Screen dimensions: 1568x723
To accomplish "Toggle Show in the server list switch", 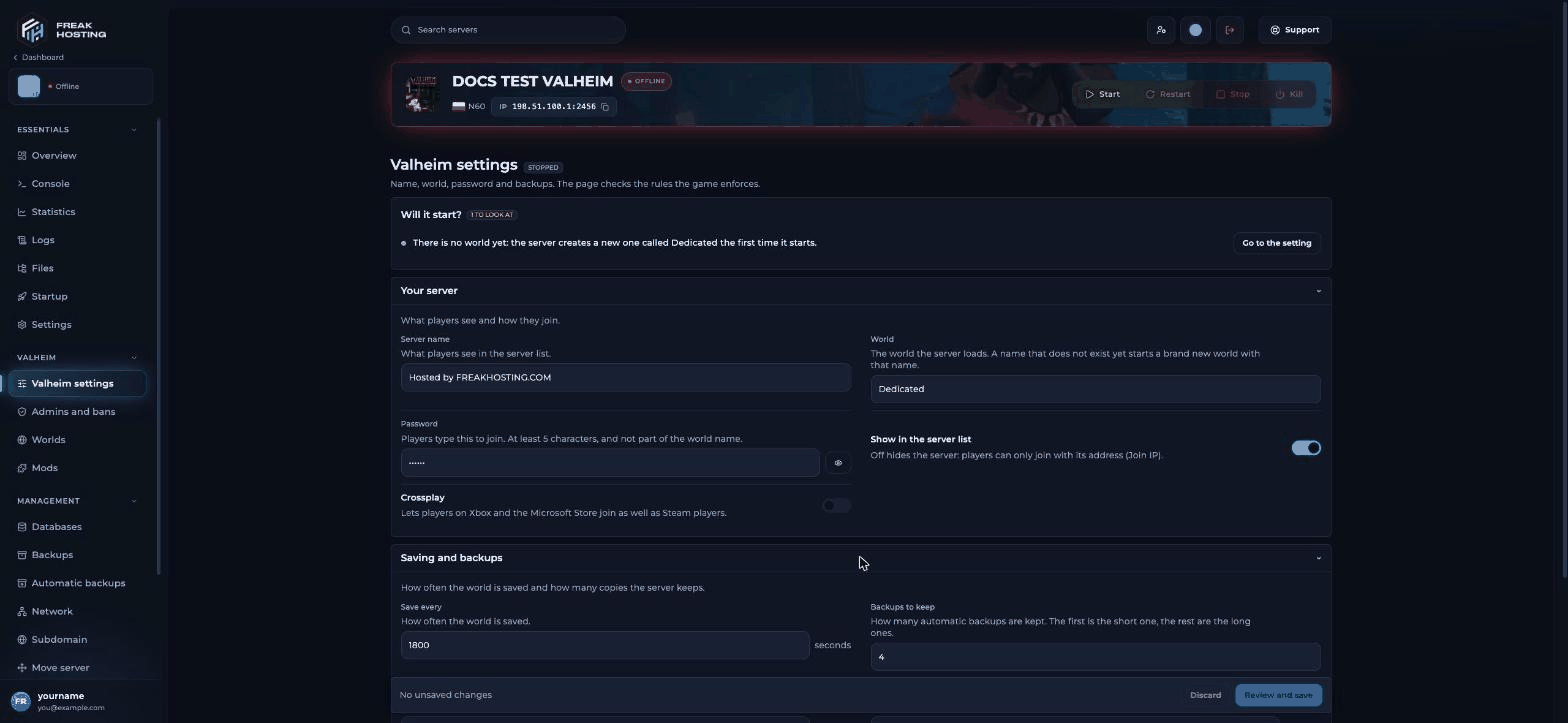I will pyautogui.click(x=1306, y=448).
